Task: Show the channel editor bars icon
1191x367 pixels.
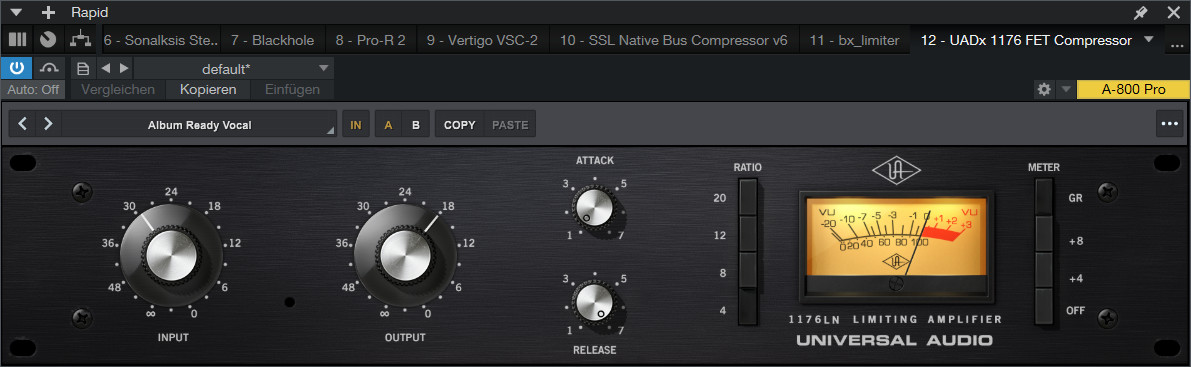Action: click(x=17, y=39)
